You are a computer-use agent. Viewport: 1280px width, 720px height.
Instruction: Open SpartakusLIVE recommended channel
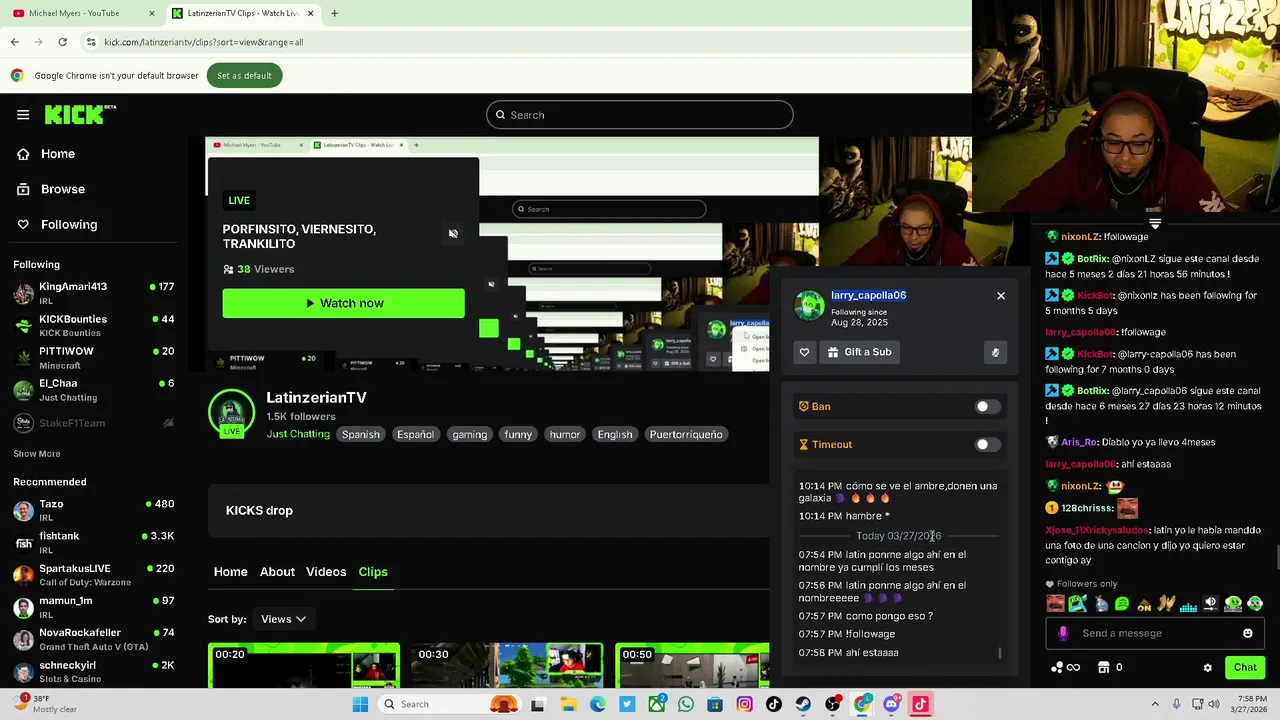click(x=94, y=574)
